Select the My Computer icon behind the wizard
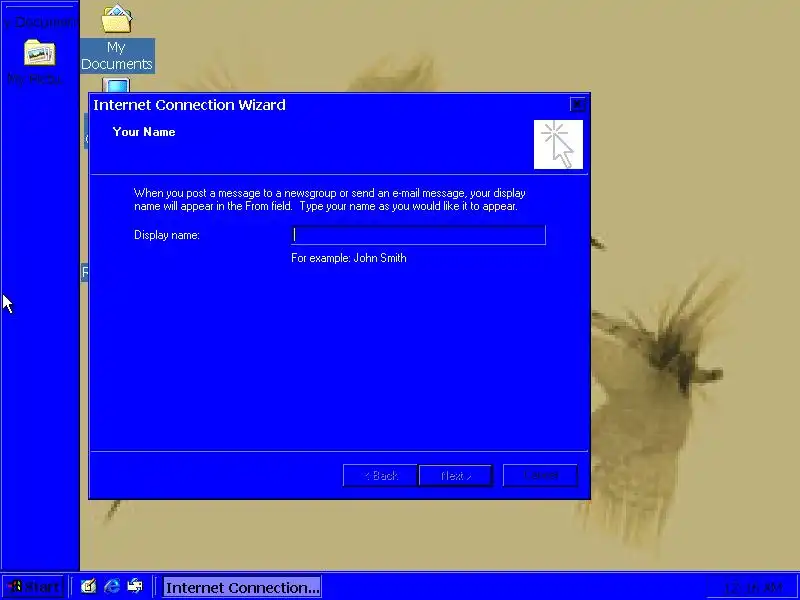The image size is (800, 600). pos(116,85)
